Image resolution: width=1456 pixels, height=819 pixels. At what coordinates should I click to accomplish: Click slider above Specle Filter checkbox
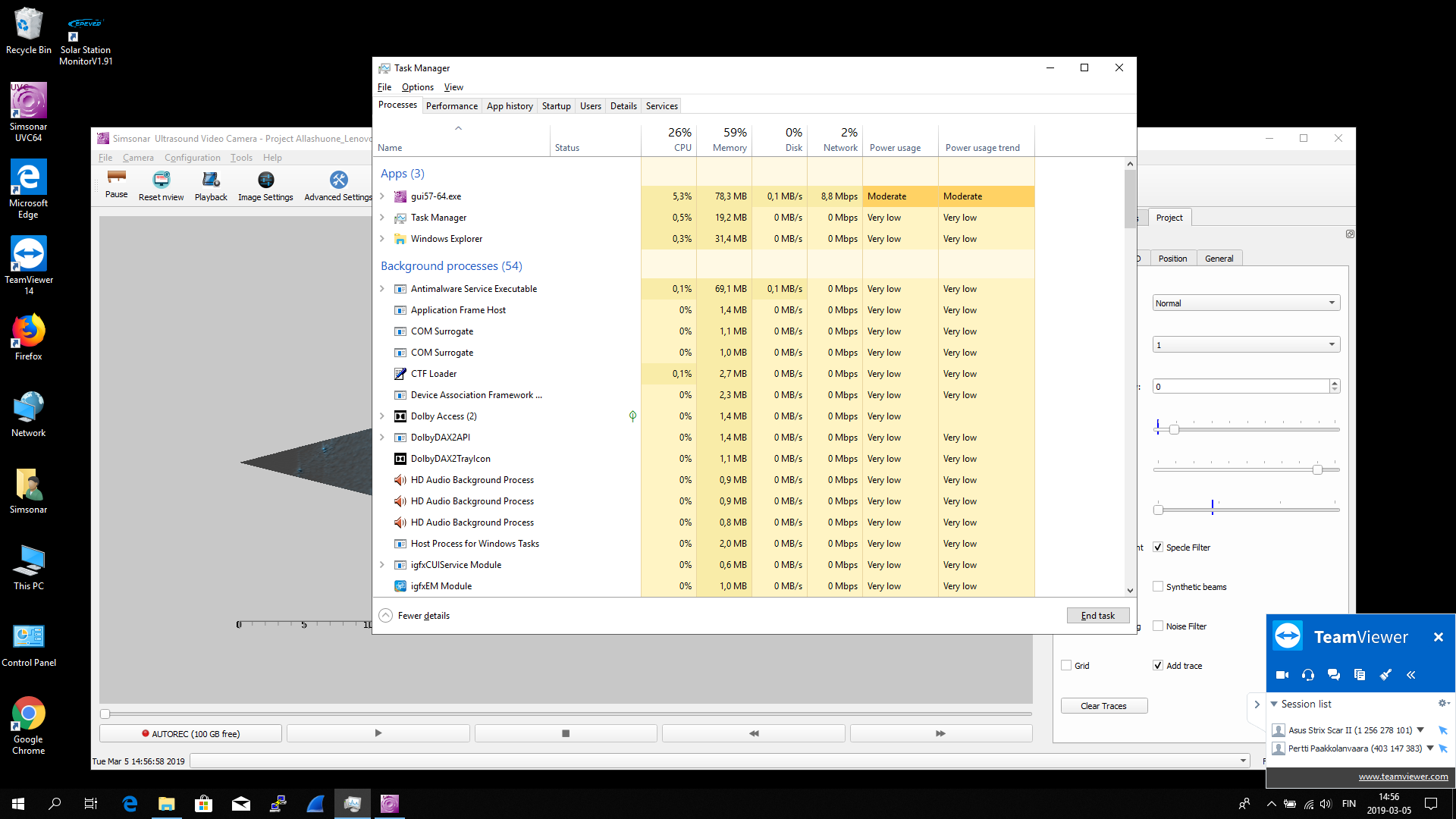click(x=1246, y=508)
